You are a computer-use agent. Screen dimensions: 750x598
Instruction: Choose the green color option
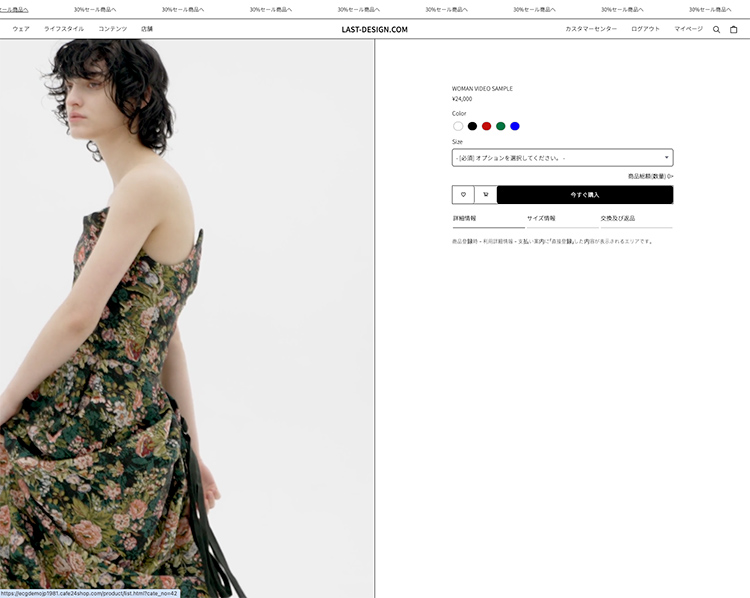click(501, 126)
